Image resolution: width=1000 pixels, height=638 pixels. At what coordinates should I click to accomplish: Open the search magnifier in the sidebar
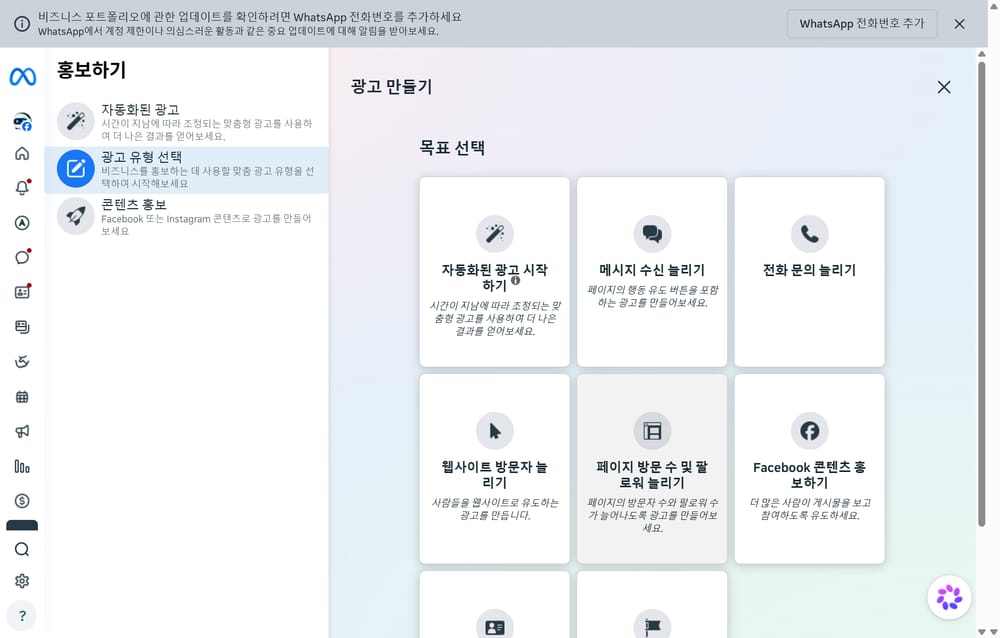(22, 549)
